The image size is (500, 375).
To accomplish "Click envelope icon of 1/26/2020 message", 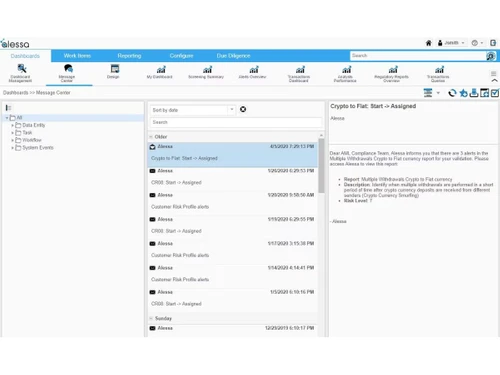I will coord(152,171).
